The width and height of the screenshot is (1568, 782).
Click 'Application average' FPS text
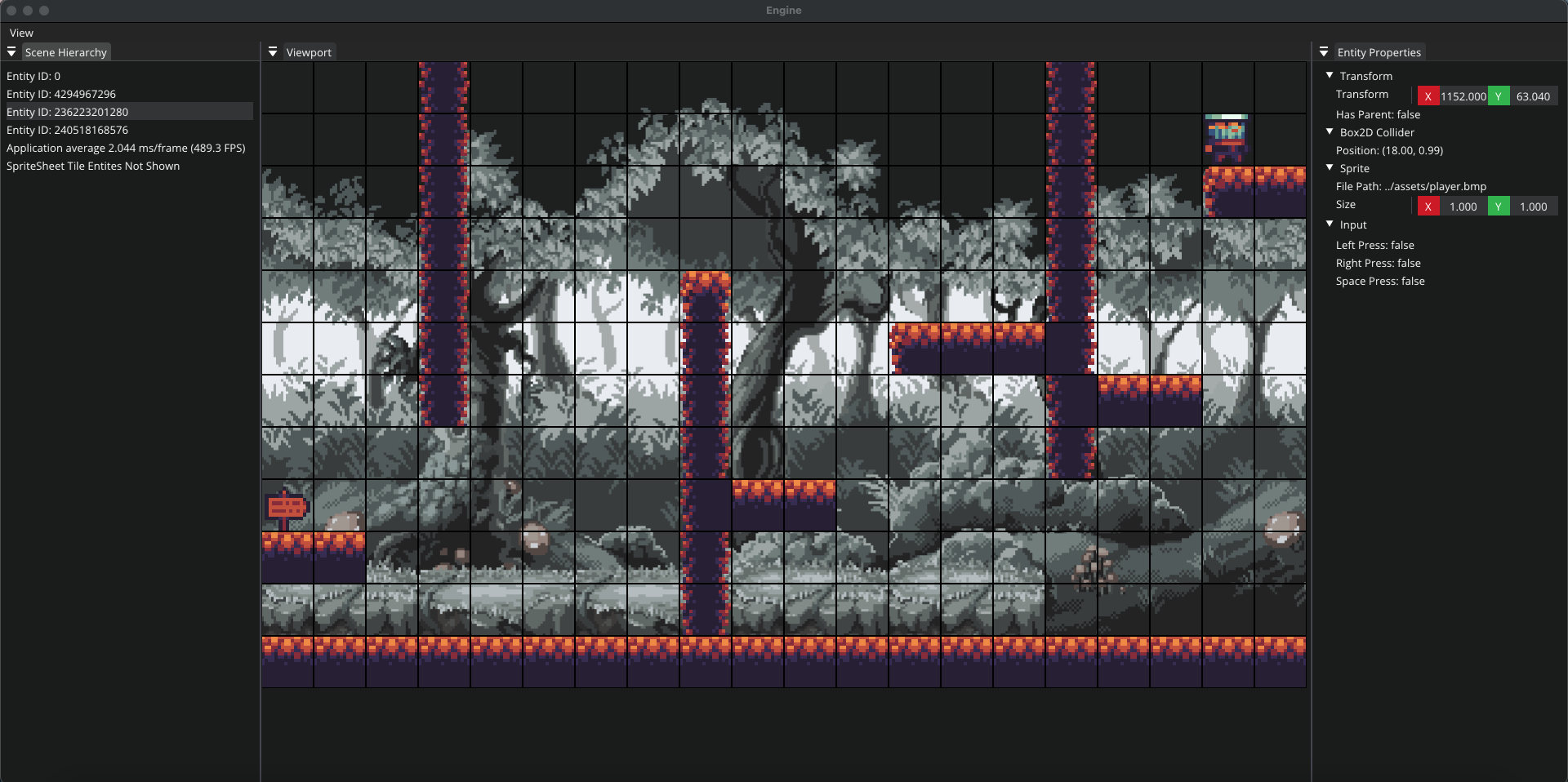[x=126, y=148]
